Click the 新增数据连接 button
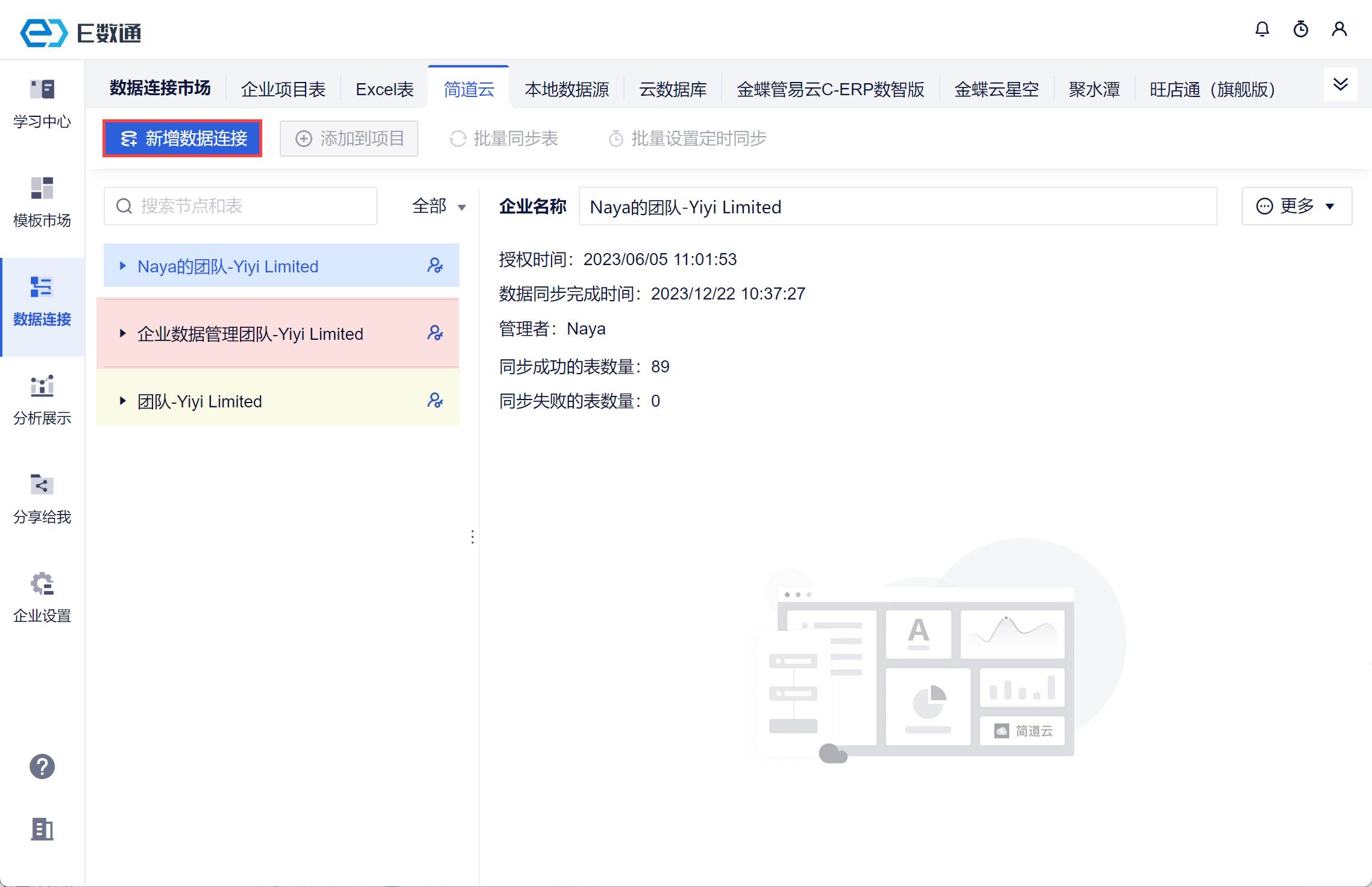The image size is (1372, 887). pos(183,139)
